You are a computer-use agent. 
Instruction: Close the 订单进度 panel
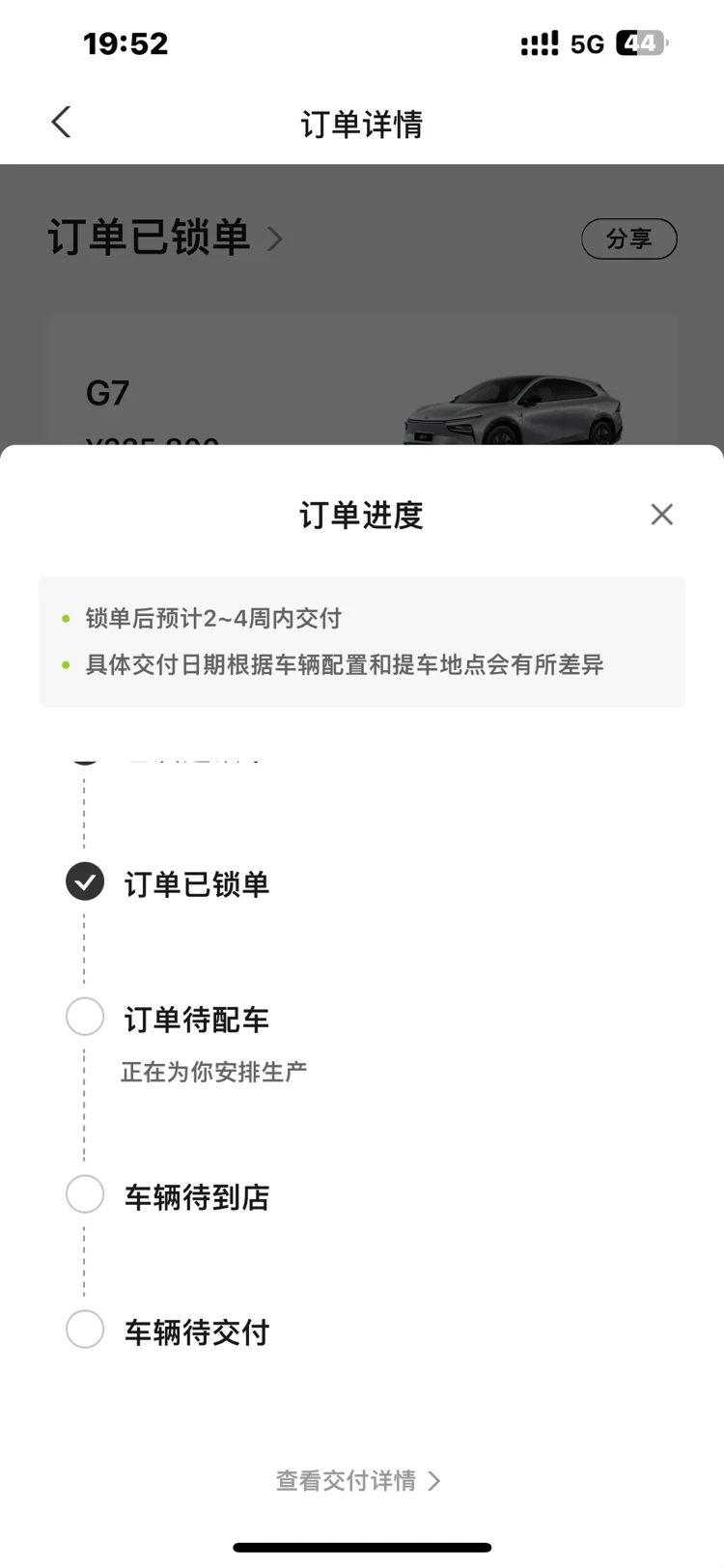(x=661, y=515)
